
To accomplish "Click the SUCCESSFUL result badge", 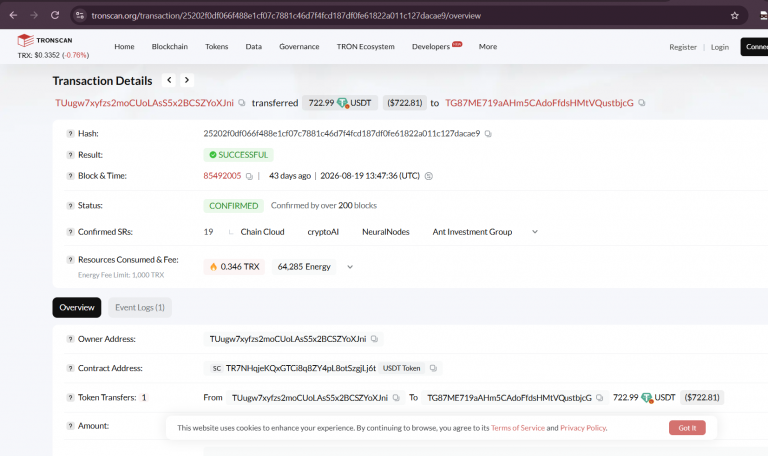I will tap(239, 155).
